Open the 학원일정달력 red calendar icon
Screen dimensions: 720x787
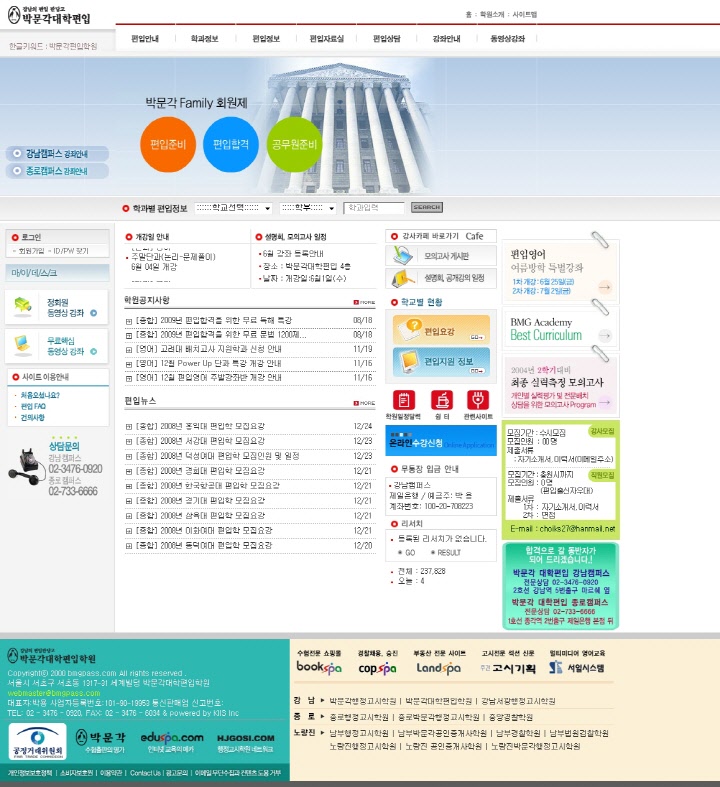pyautogui.click(x=404, y=400)
